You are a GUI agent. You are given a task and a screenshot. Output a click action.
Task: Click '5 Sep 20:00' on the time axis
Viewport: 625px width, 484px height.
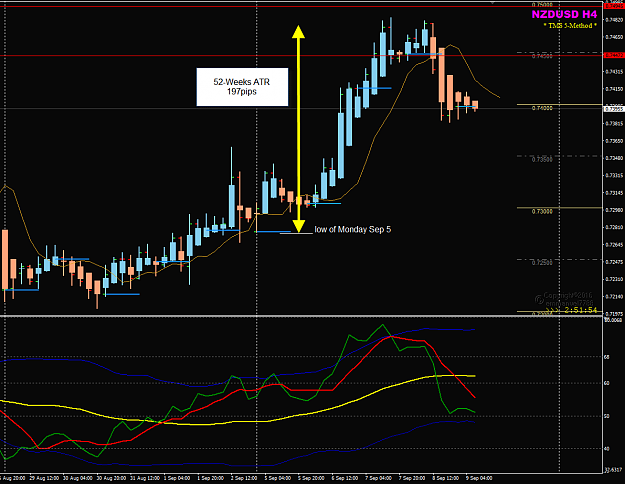click(311, 478)
